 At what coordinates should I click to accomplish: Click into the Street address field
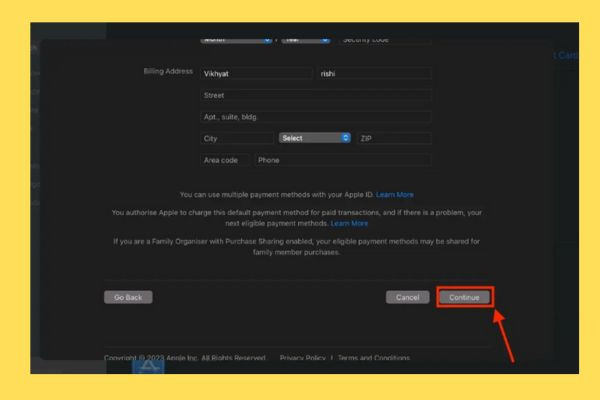[x=316, y=95]
